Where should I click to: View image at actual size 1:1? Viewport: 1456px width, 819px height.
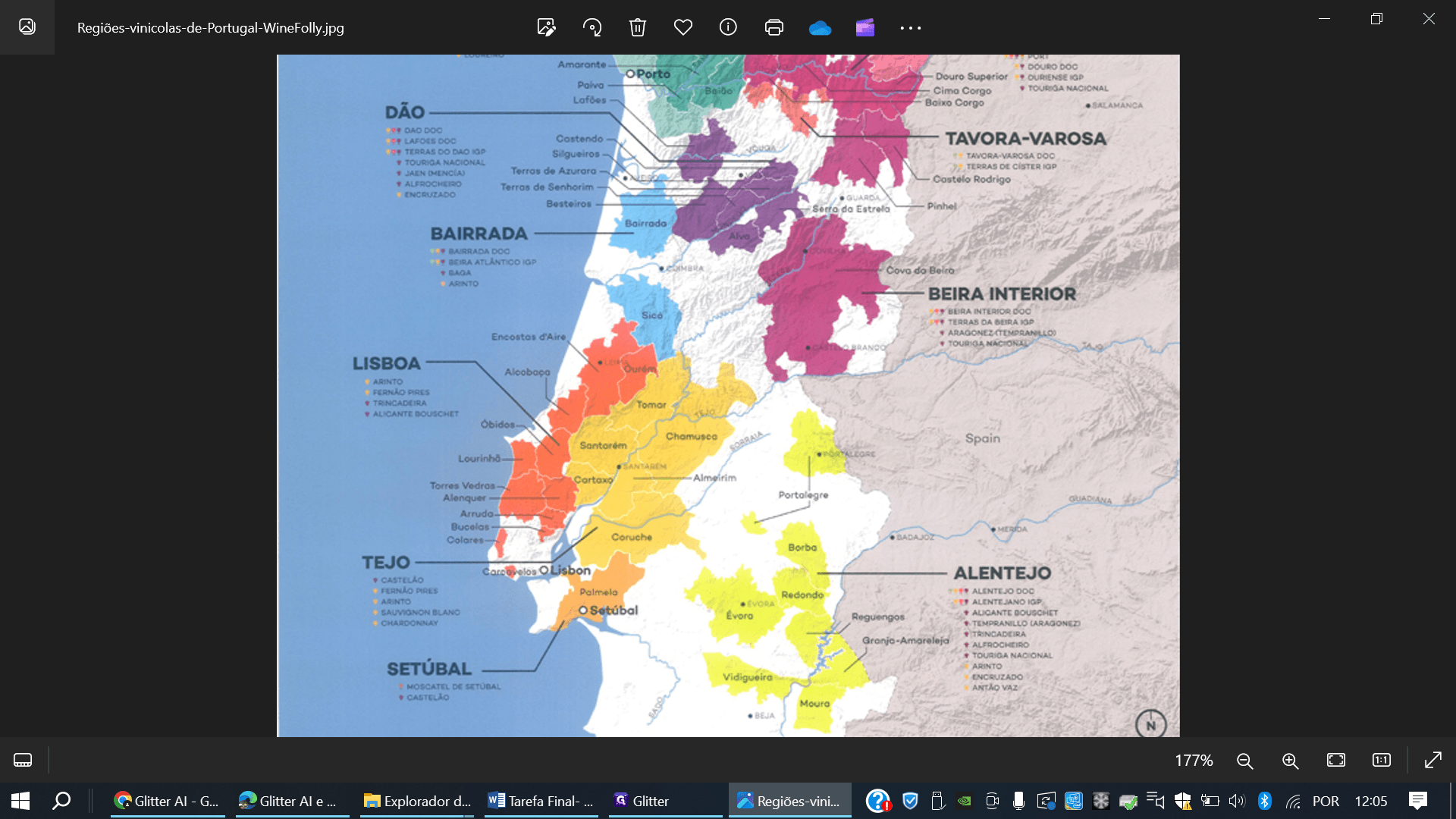point(1382,760)
